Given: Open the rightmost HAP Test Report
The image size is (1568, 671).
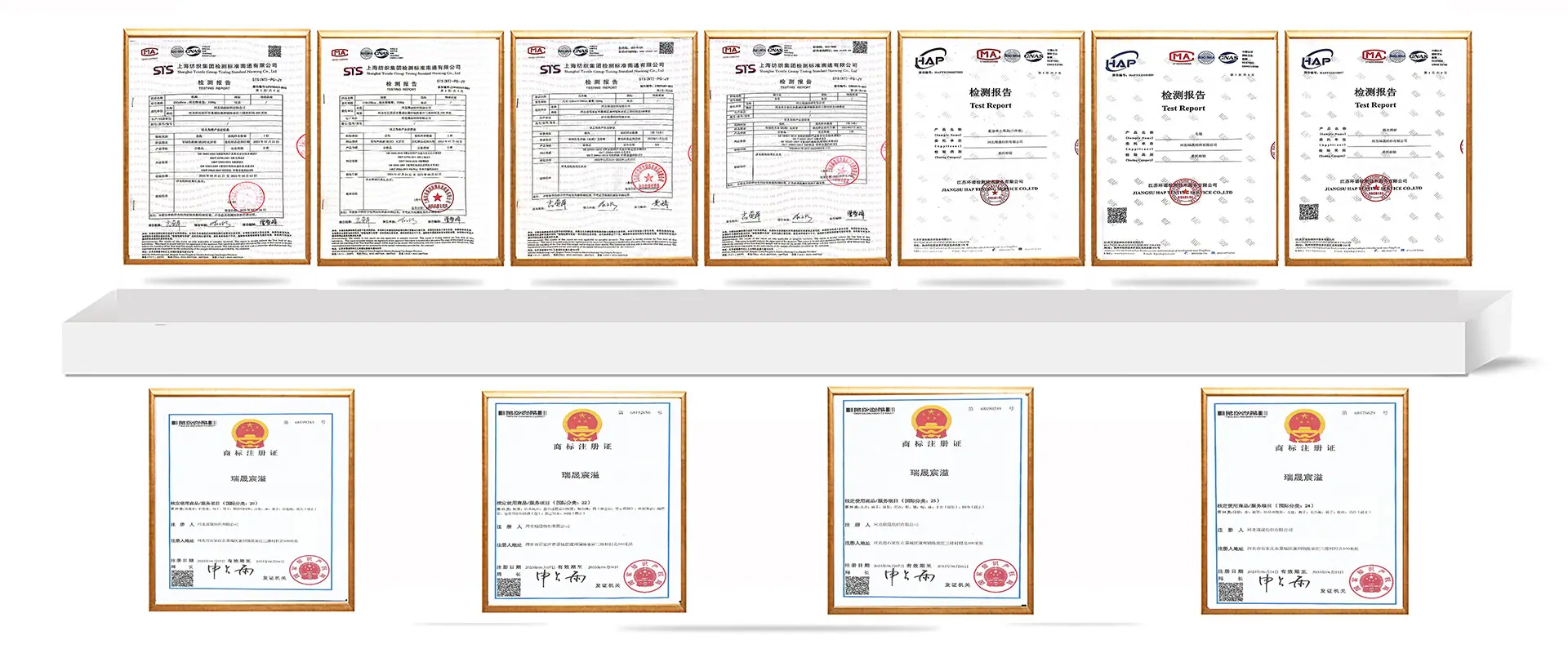Looking at the screenshot, I should click(x=1379, y=149).
